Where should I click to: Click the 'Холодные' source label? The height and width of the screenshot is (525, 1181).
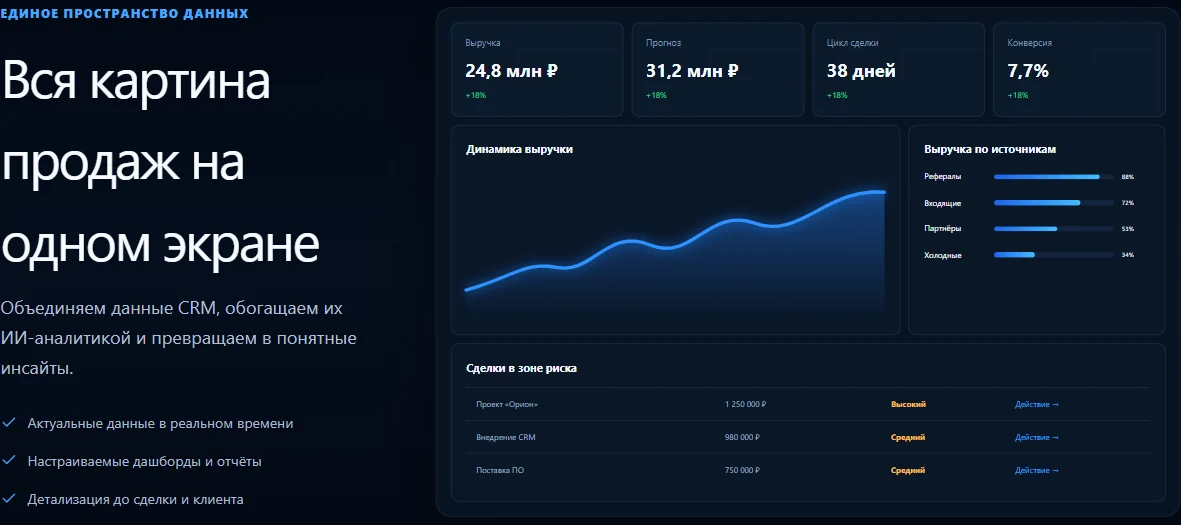(x=942, y=255)
